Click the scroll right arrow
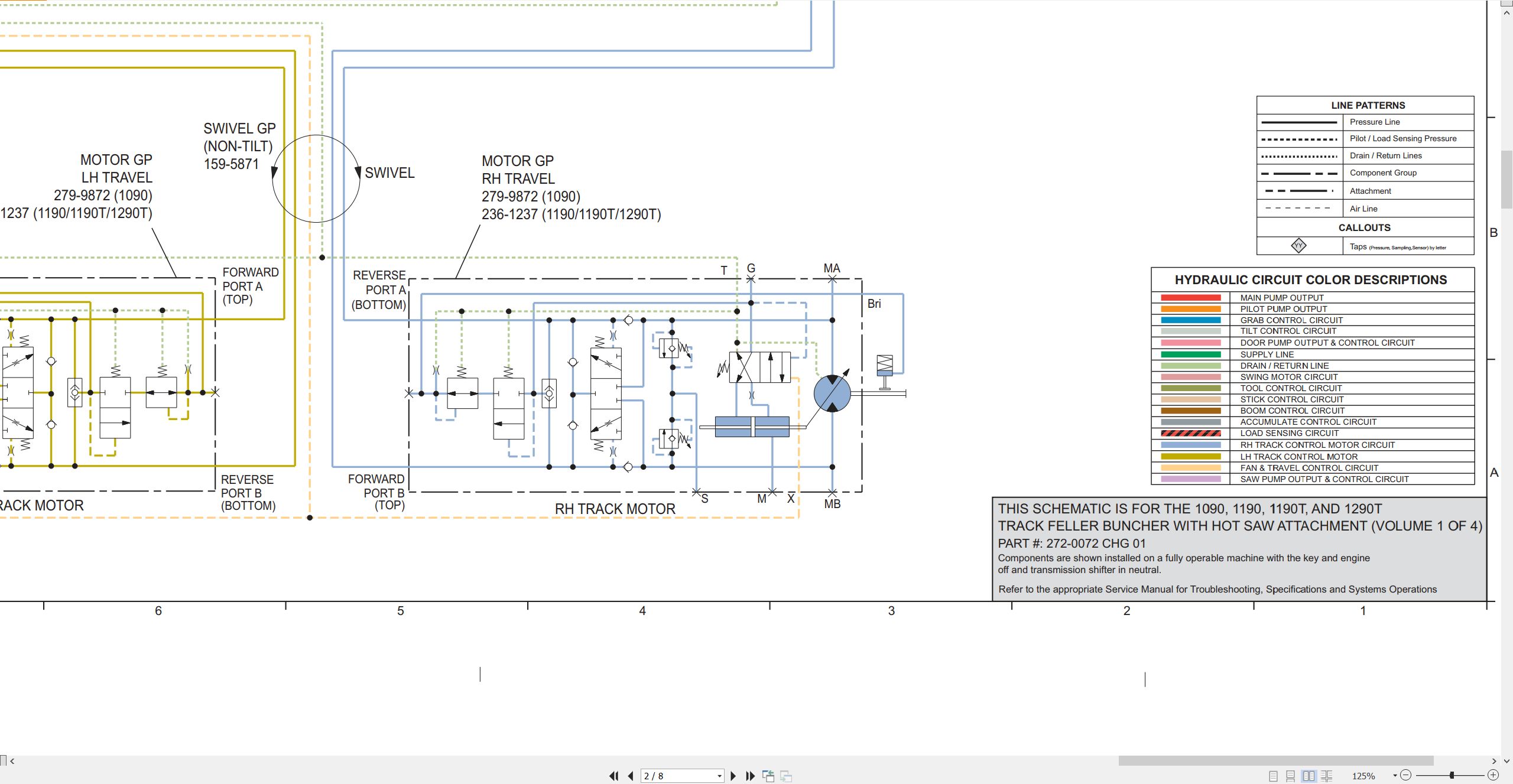Screen dimensions: 1513x784 pos(1494,761)
